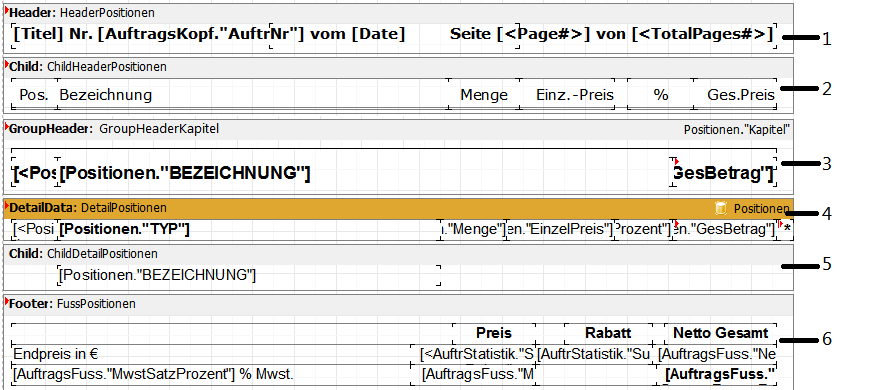This screenshot has height=390, width=878.
Task: Select the Rabatt footer header cell
Action: point(608,333)
